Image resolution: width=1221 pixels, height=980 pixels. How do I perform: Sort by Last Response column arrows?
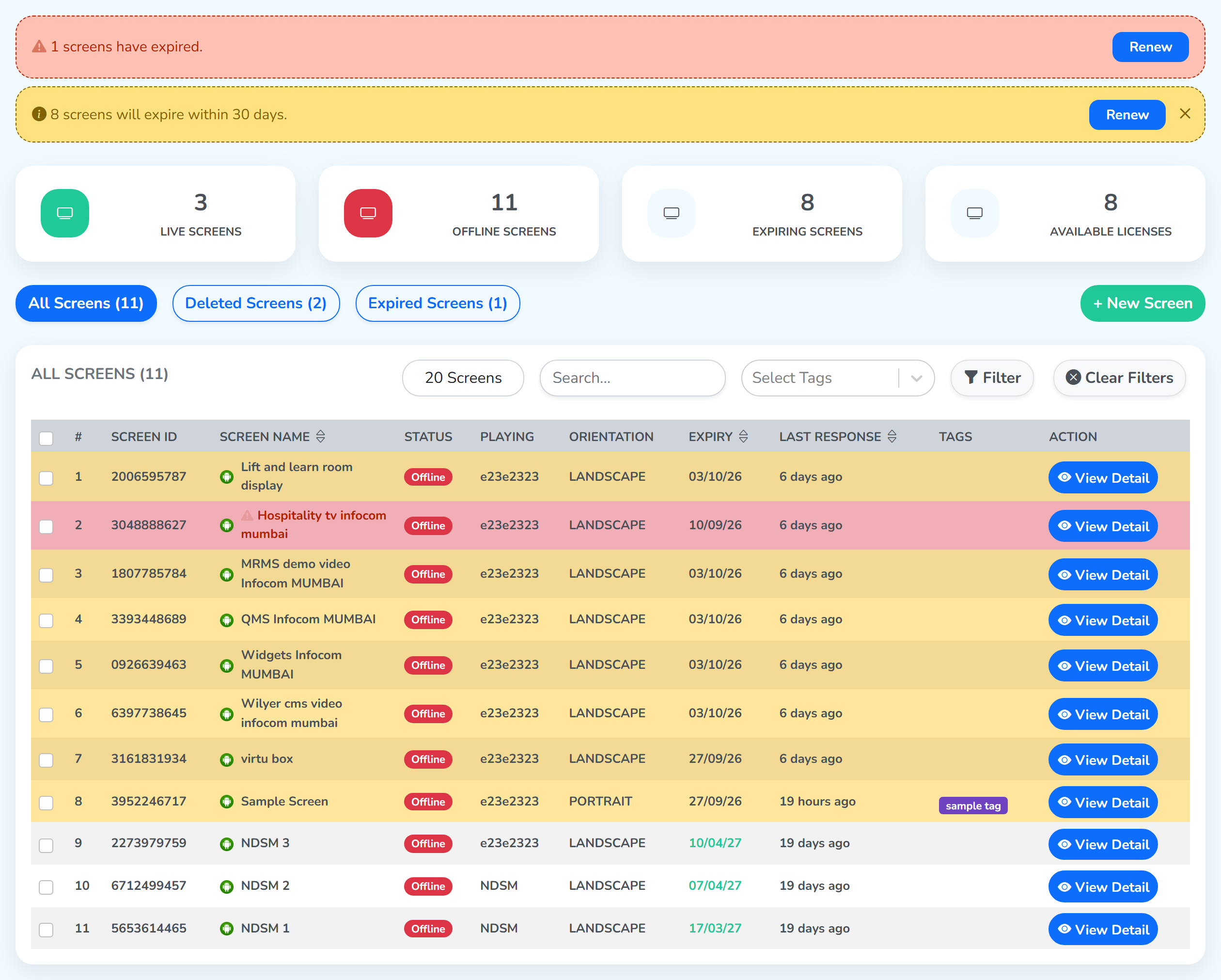point(892,436)
